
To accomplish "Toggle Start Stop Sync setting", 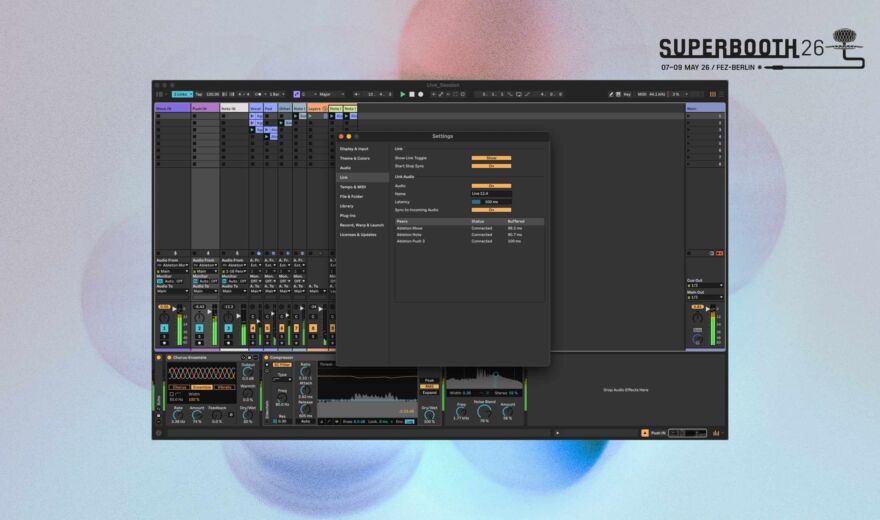I will pyautogui.click(x=491, y=166).
